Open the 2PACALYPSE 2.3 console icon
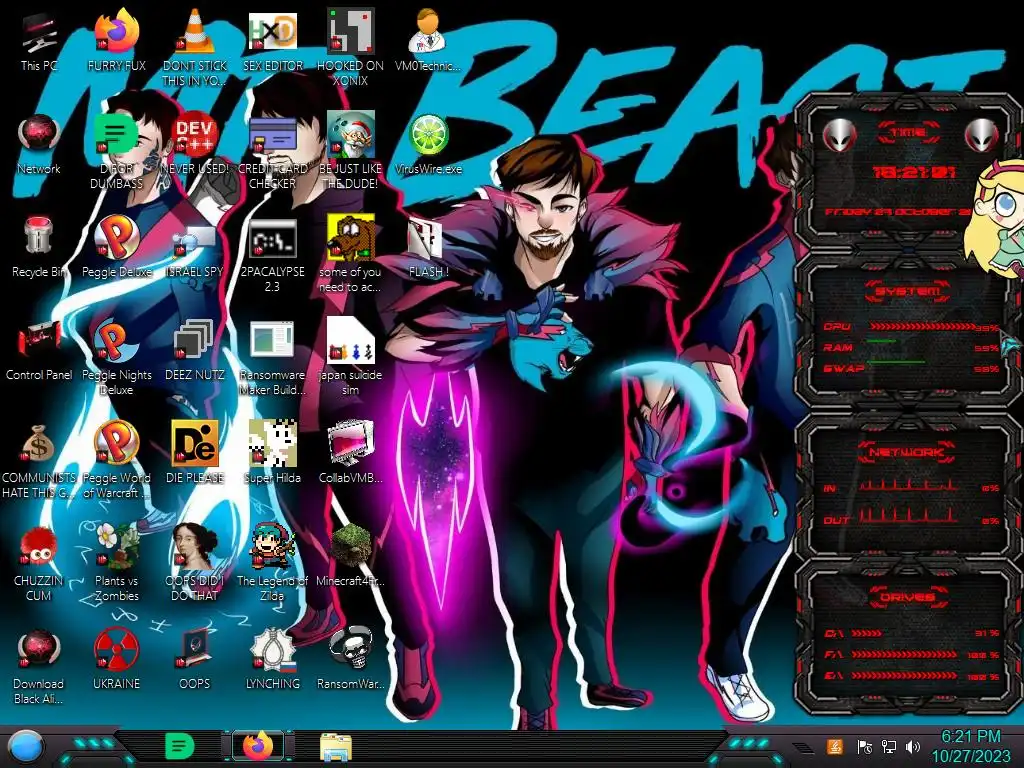This screenshot has height=768, width=1024. 272,255
